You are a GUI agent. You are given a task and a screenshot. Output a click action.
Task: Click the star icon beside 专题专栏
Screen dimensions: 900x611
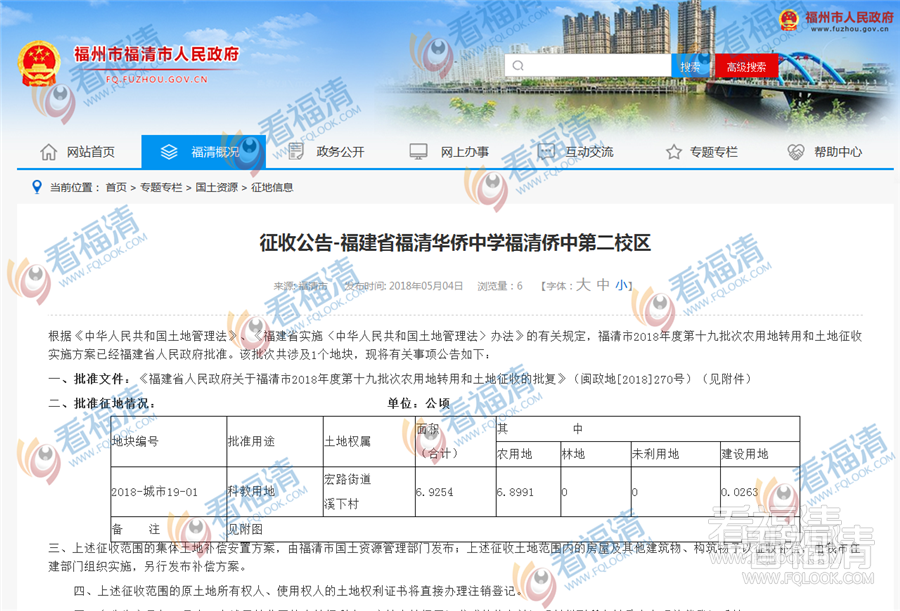point(673,152)
